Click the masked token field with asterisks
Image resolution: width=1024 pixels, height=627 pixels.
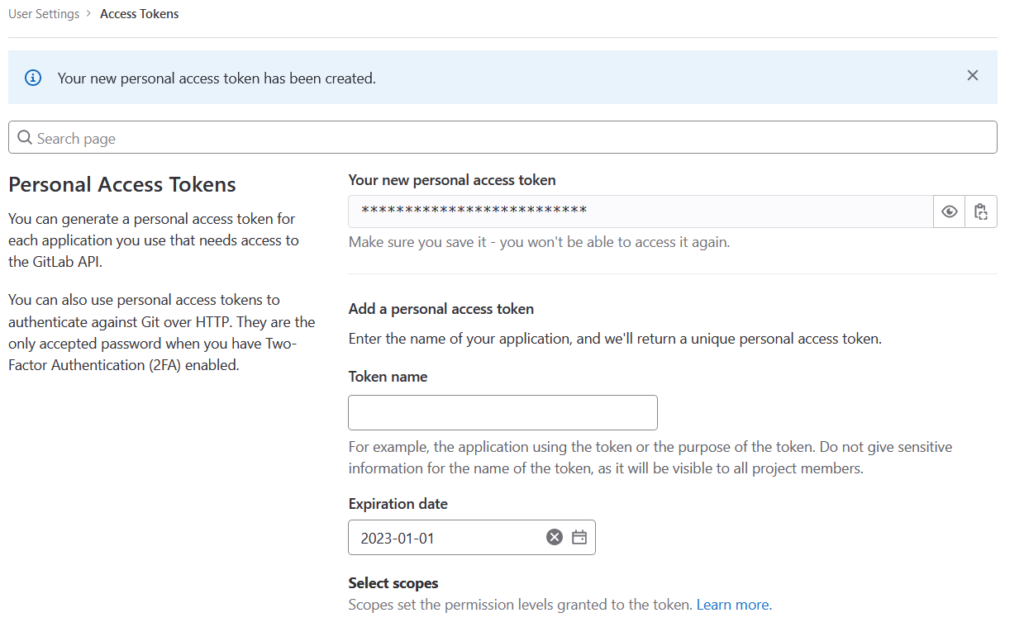tap(640, 211)
